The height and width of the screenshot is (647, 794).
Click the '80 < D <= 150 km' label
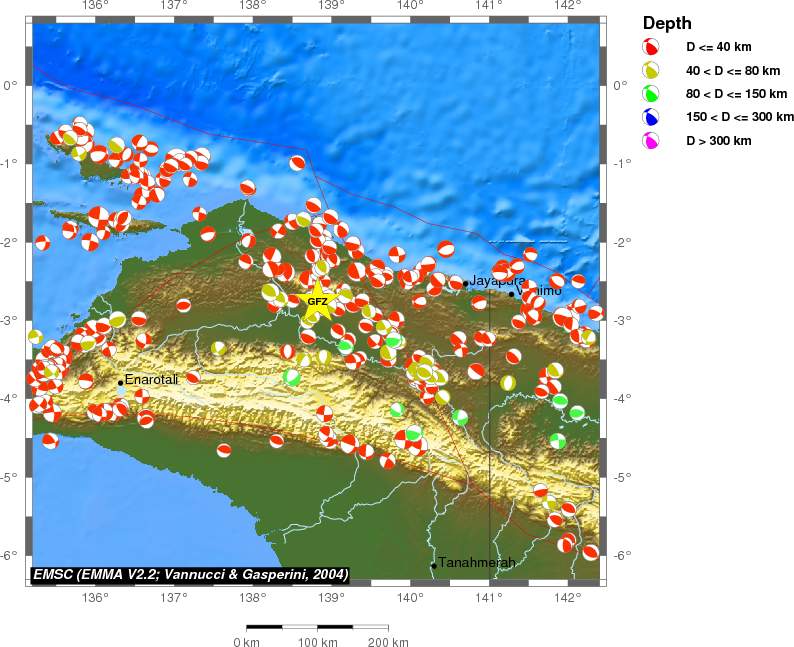(x=736, y=94)
